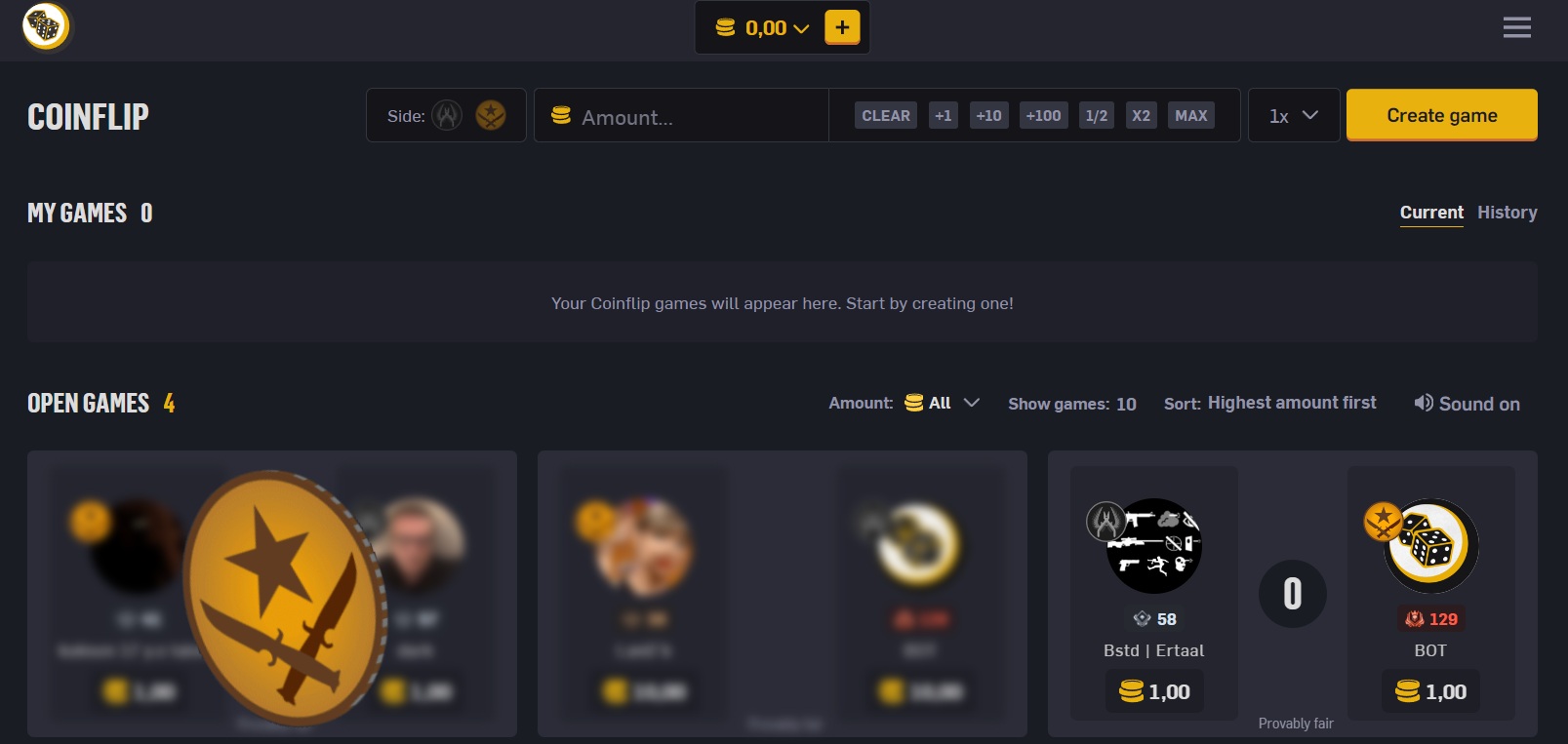This screenshot has height=744, width=1568.
Task: Click the Amount input field
Action: pyautogui.click(x=681, y=116)
